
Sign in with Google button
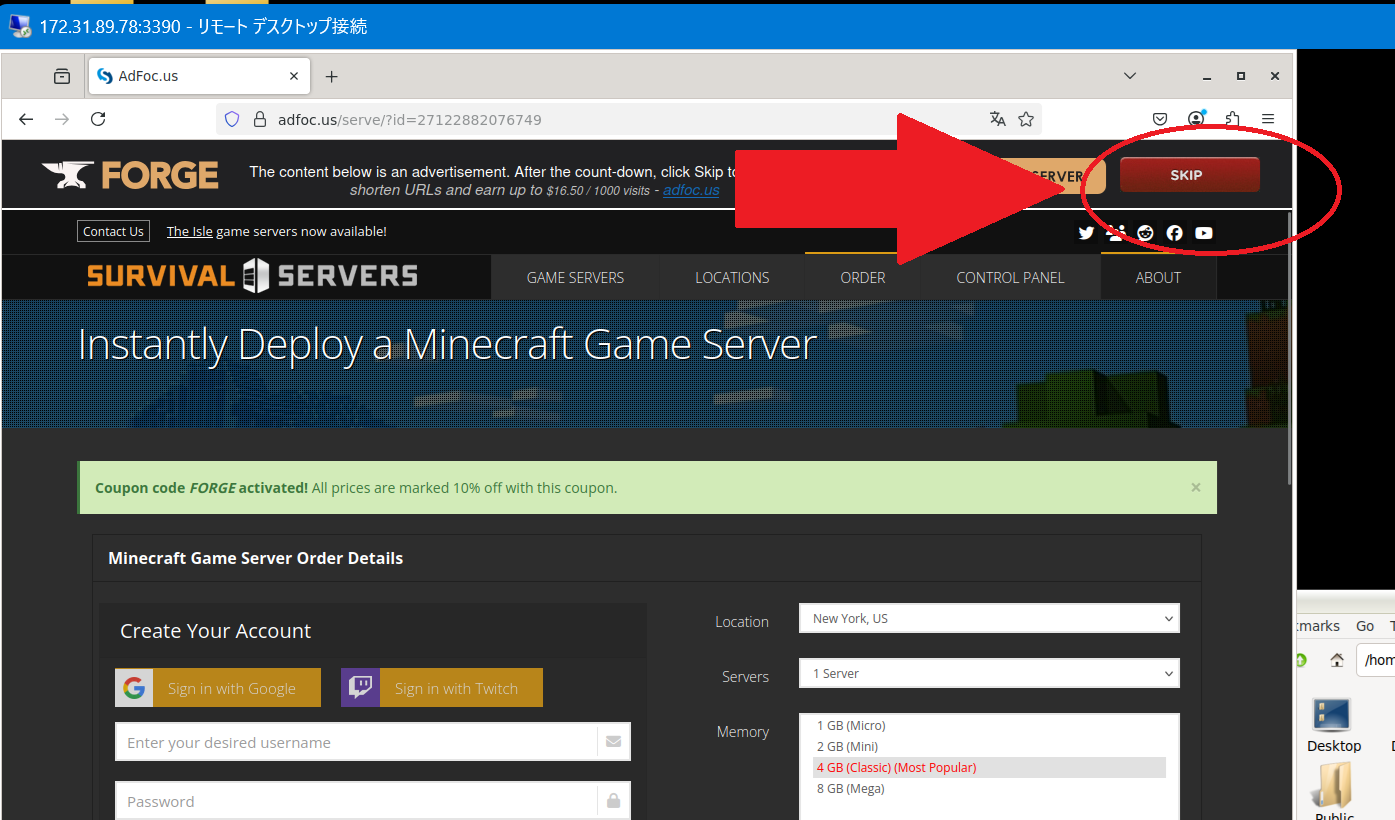pos(218,688)
